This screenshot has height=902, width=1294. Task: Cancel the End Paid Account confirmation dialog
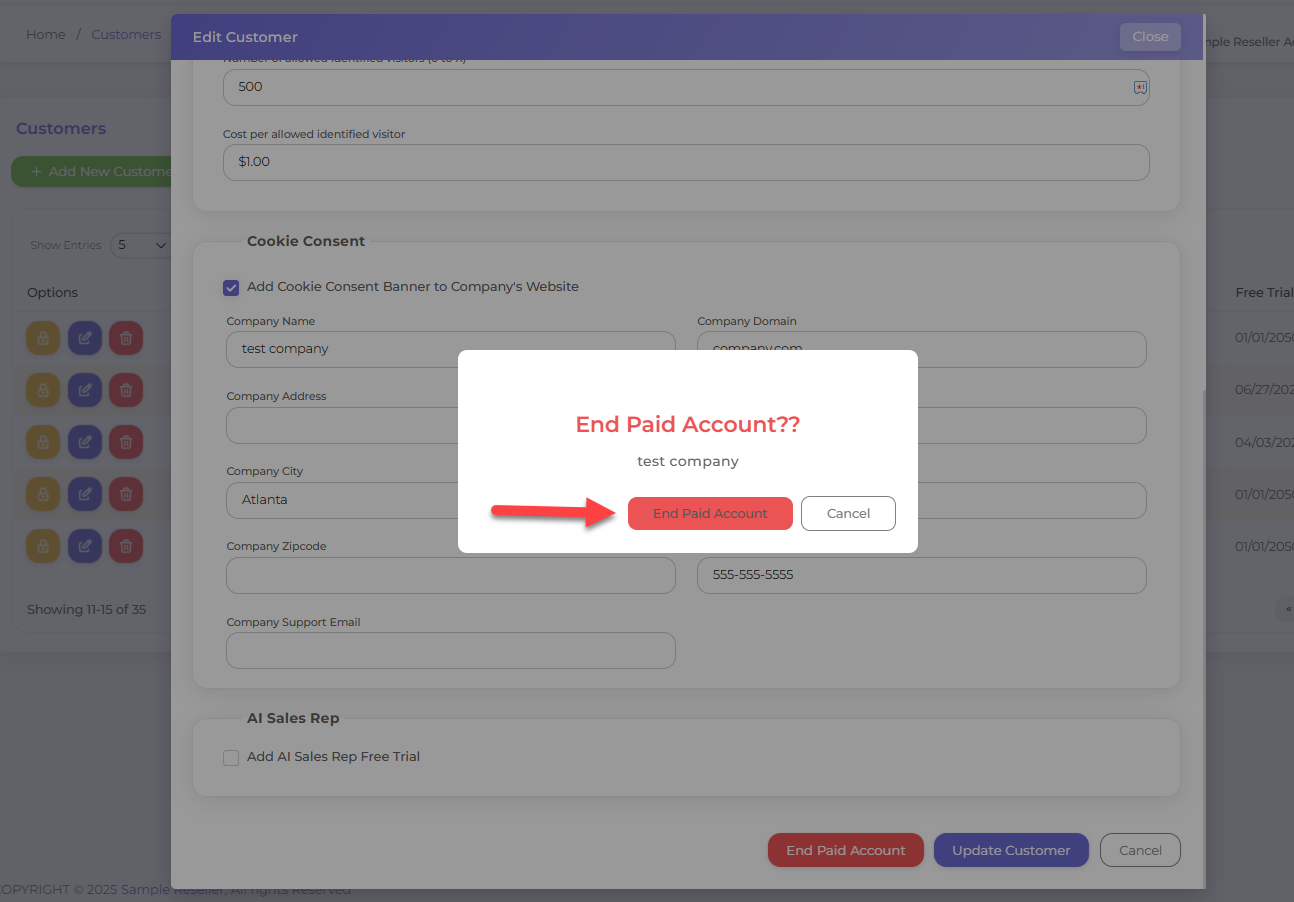[848, 513]
